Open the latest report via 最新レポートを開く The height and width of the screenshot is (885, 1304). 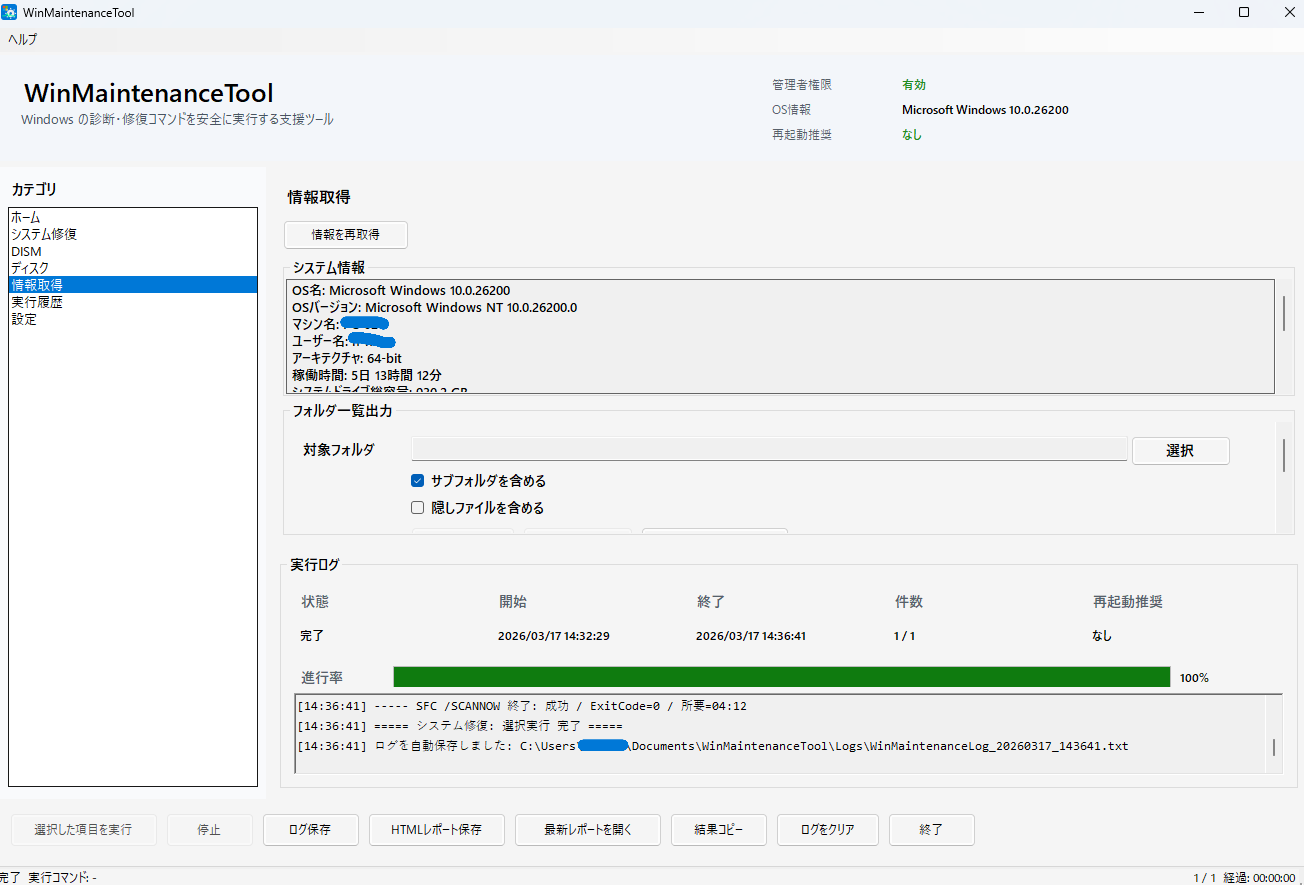click(x=587, y=829)
